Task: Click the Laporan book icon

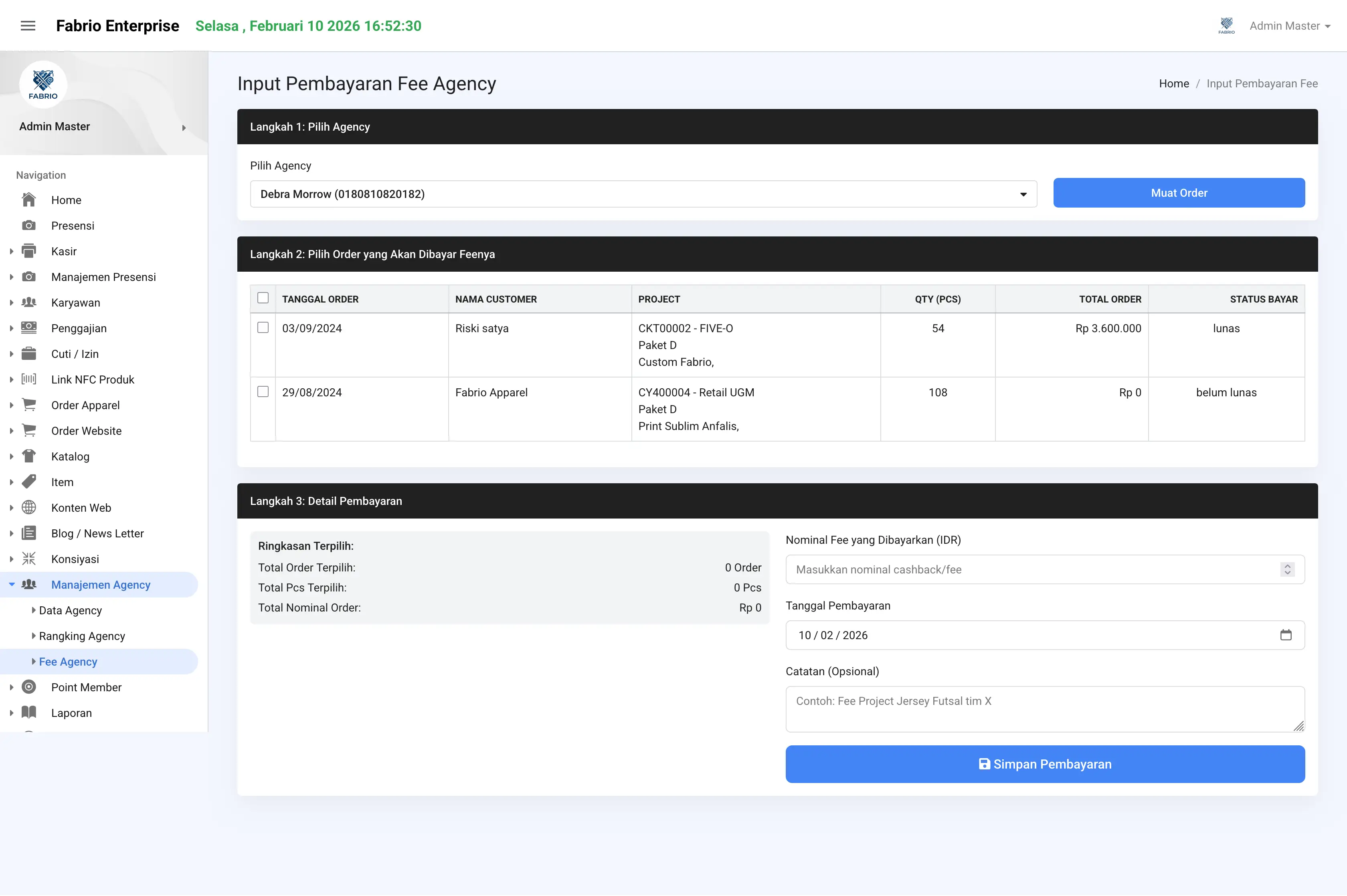Action: 28,712
